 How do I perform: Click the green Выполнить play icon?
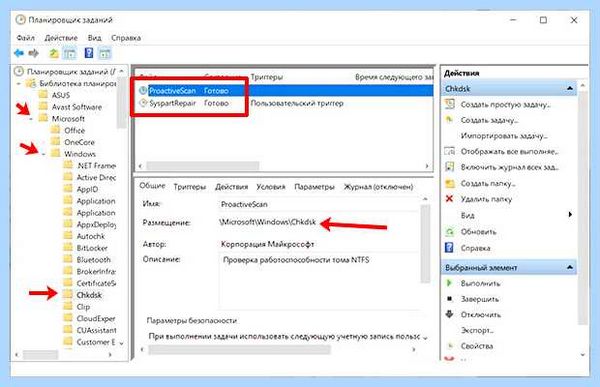(450, 283)
